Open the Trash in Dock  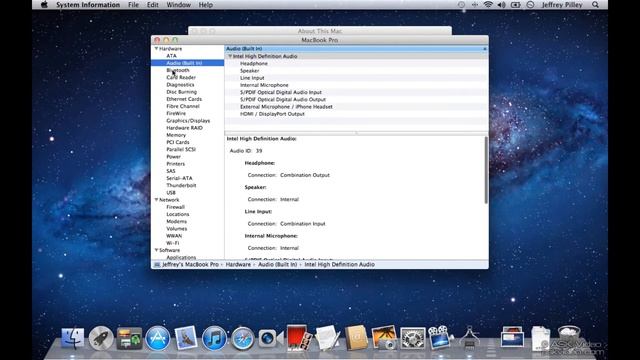pos(569,337)
